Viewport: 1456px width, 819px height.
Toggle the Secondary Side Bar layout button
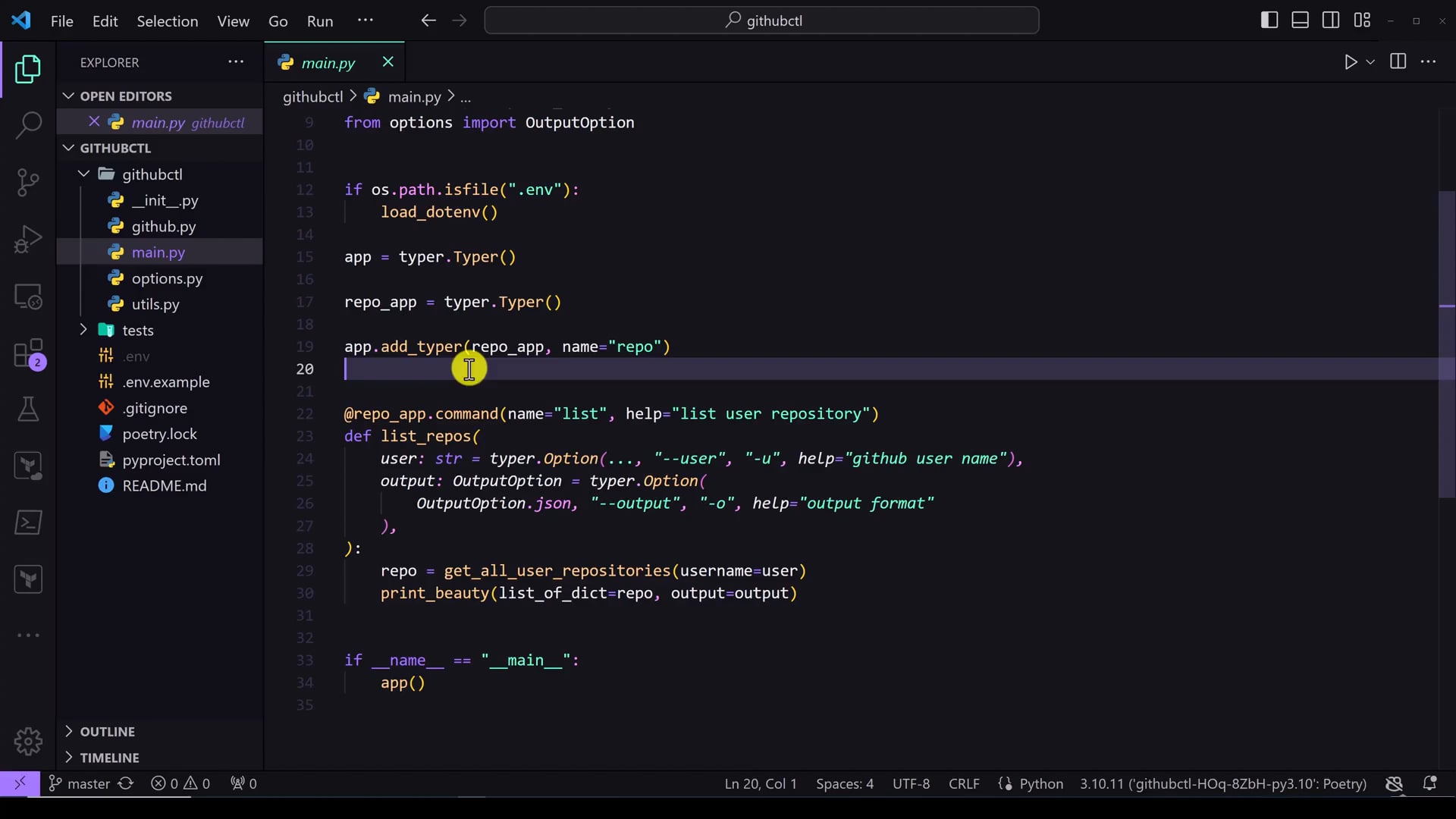[x=1331, y=20]
